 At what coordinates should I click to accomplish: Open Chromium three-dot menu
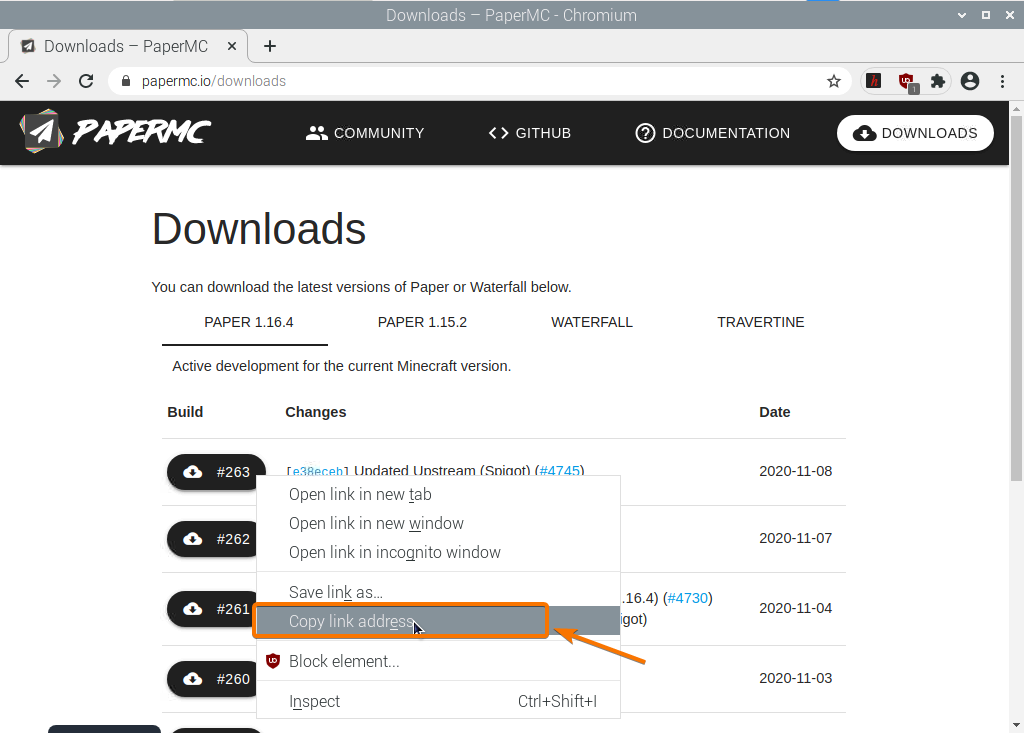click(1002, 81)
